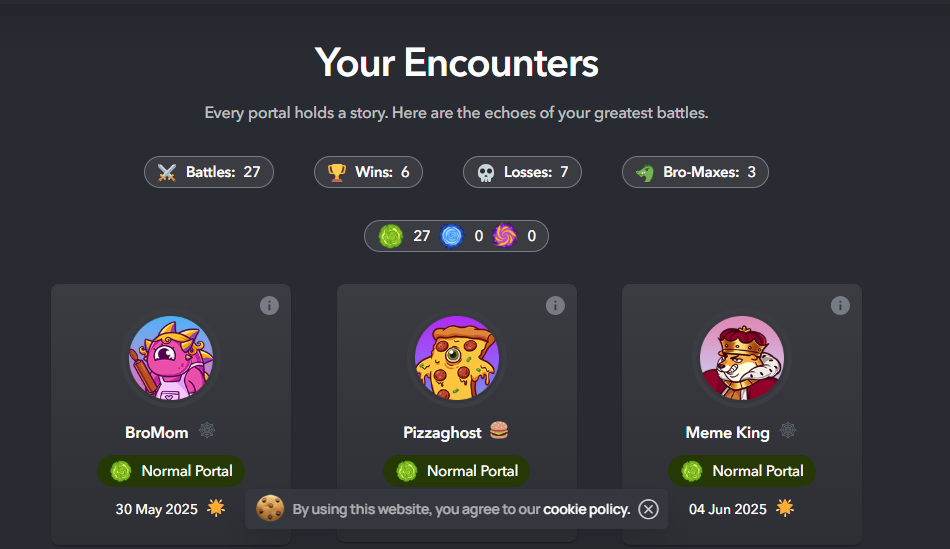
Task: Click the info icon on Meme King card
Action: 840,306
